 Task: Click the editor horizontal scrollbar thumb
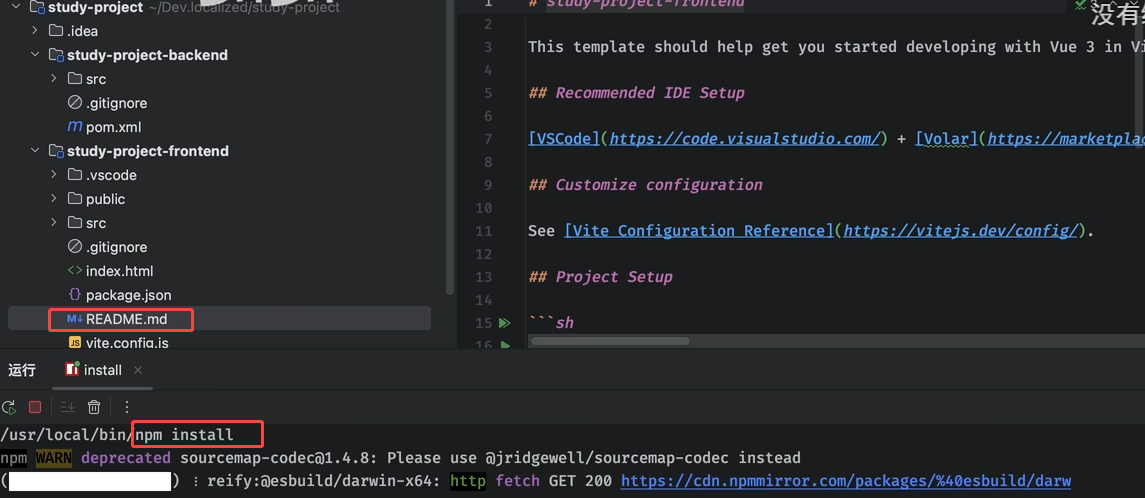[610, 341]
